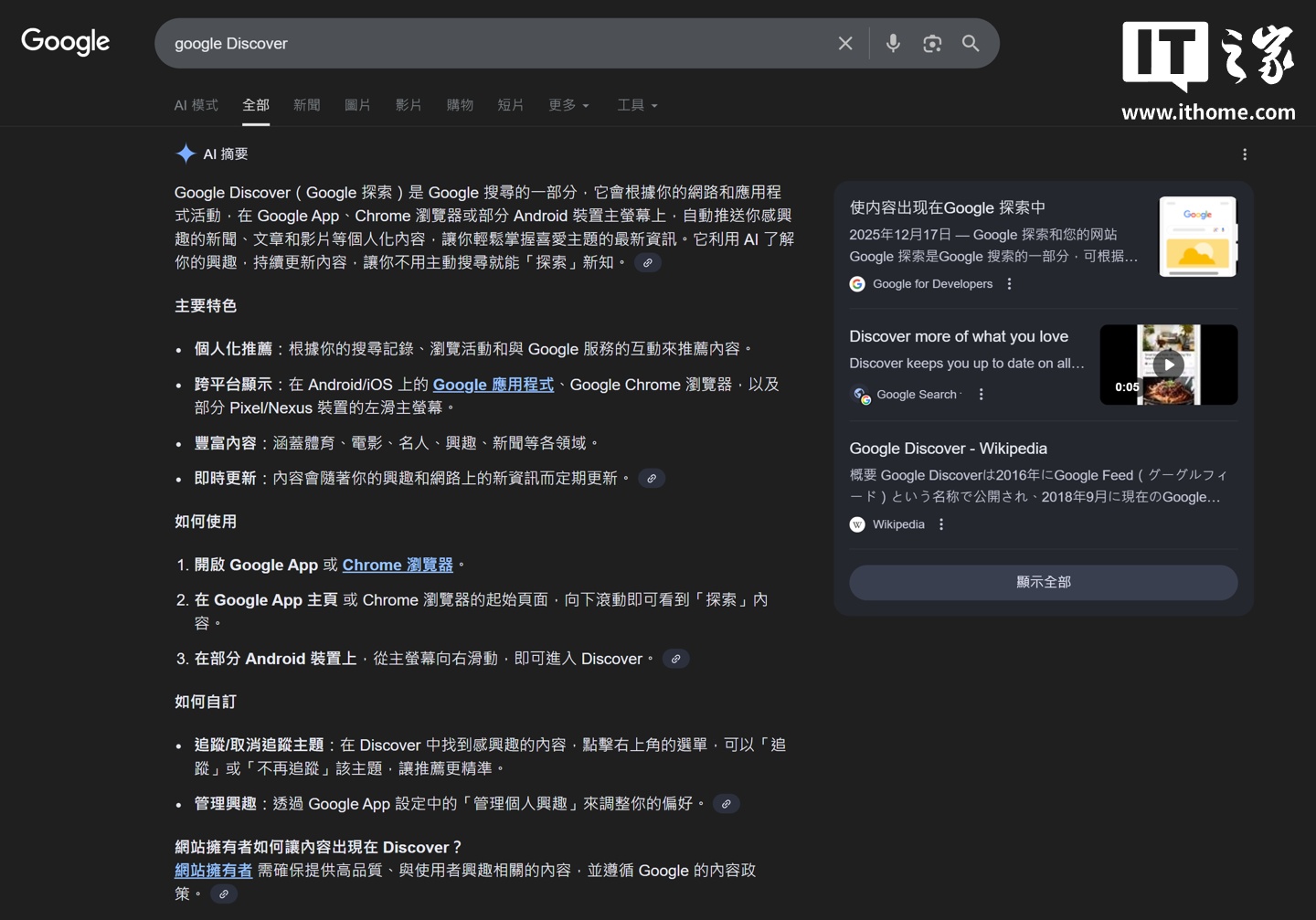The height and width of the screenshot is (920, 1316).
Task: Click the Google for Developers favicon
Action: [x=857, y=284]
